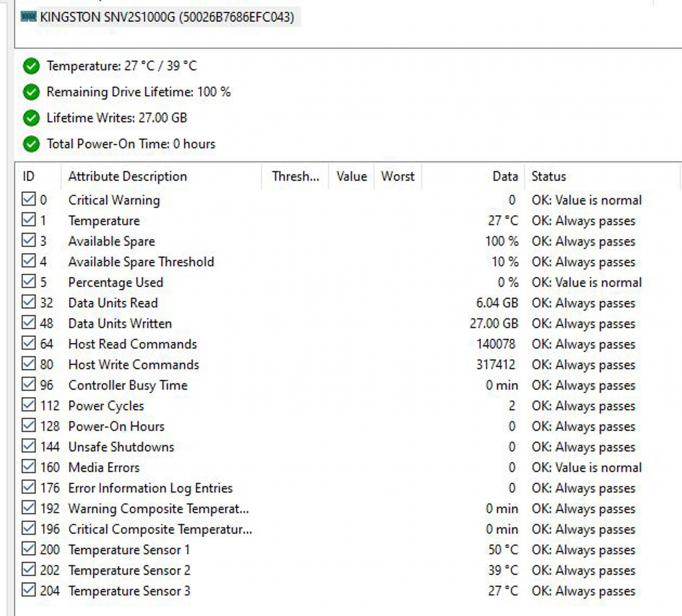Uncheck the Critical Warning attribute checkbox

tap(29, 199)
